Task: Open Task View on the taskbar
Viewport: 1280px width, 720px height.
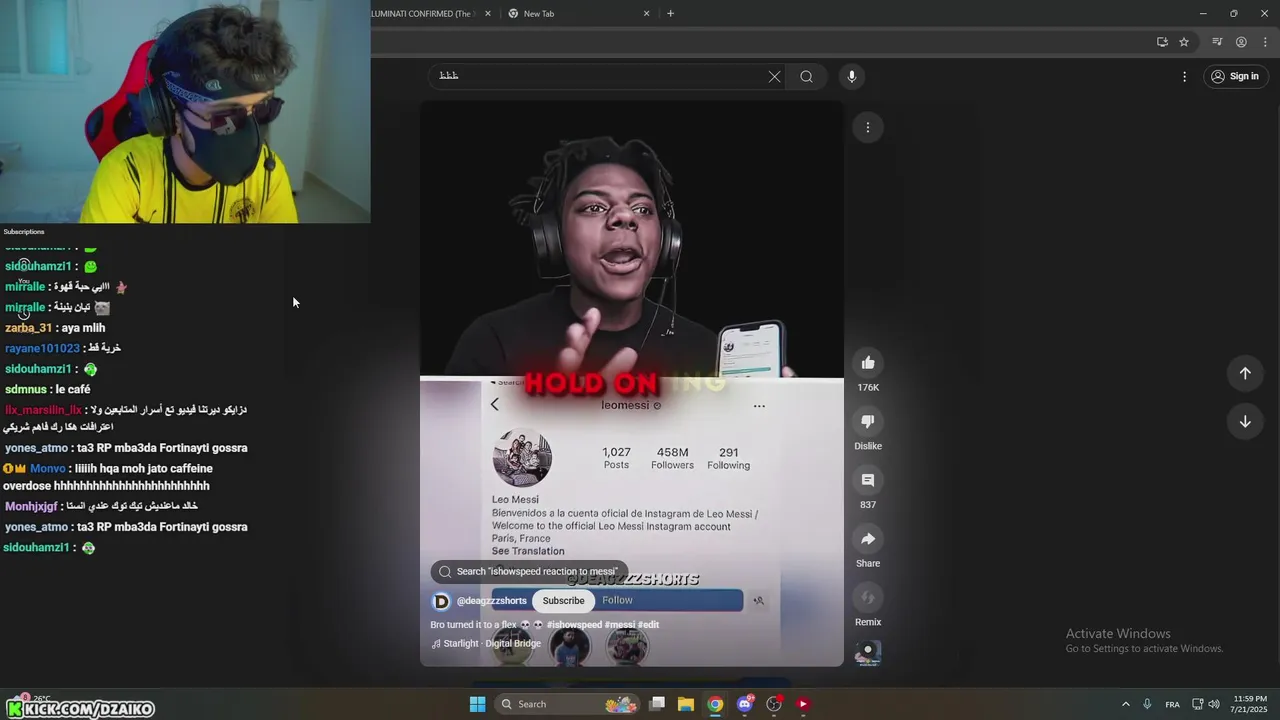Action: click(657, 704)
